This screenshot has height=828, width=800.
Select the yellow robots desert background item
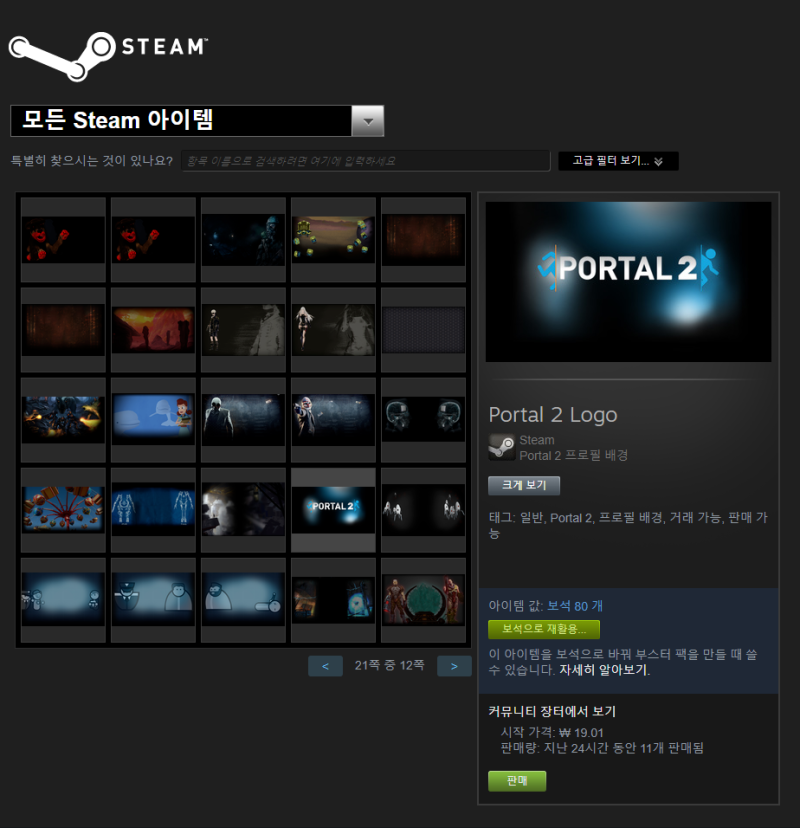point(333,240)
